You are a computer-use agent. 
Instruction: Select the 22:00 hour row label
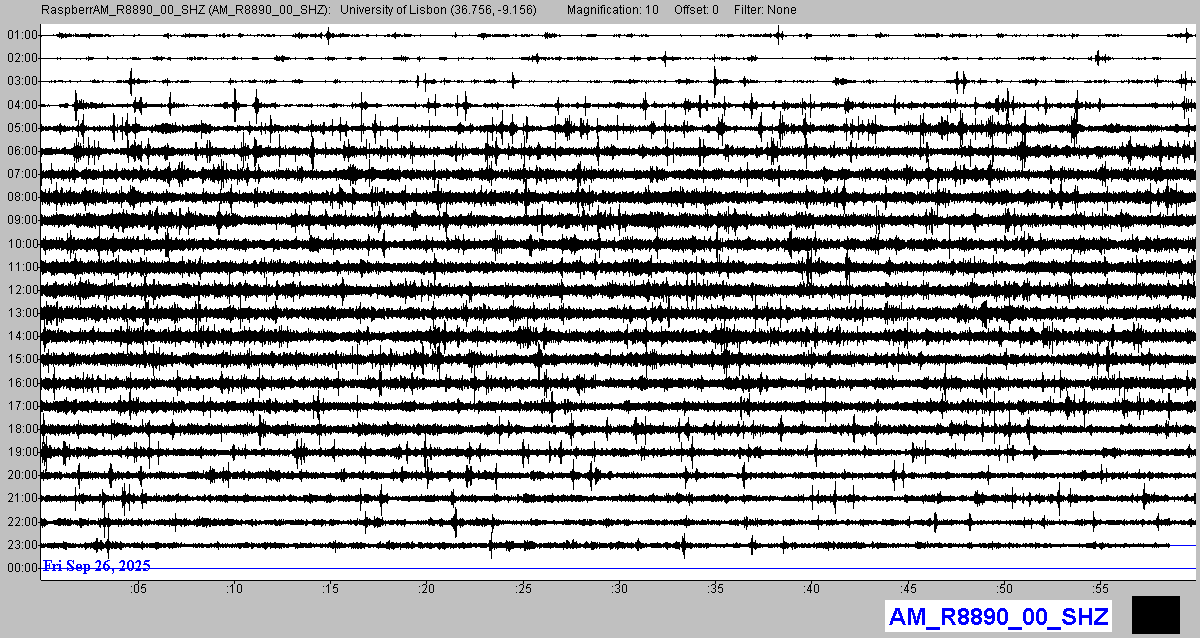coord(22,522)
